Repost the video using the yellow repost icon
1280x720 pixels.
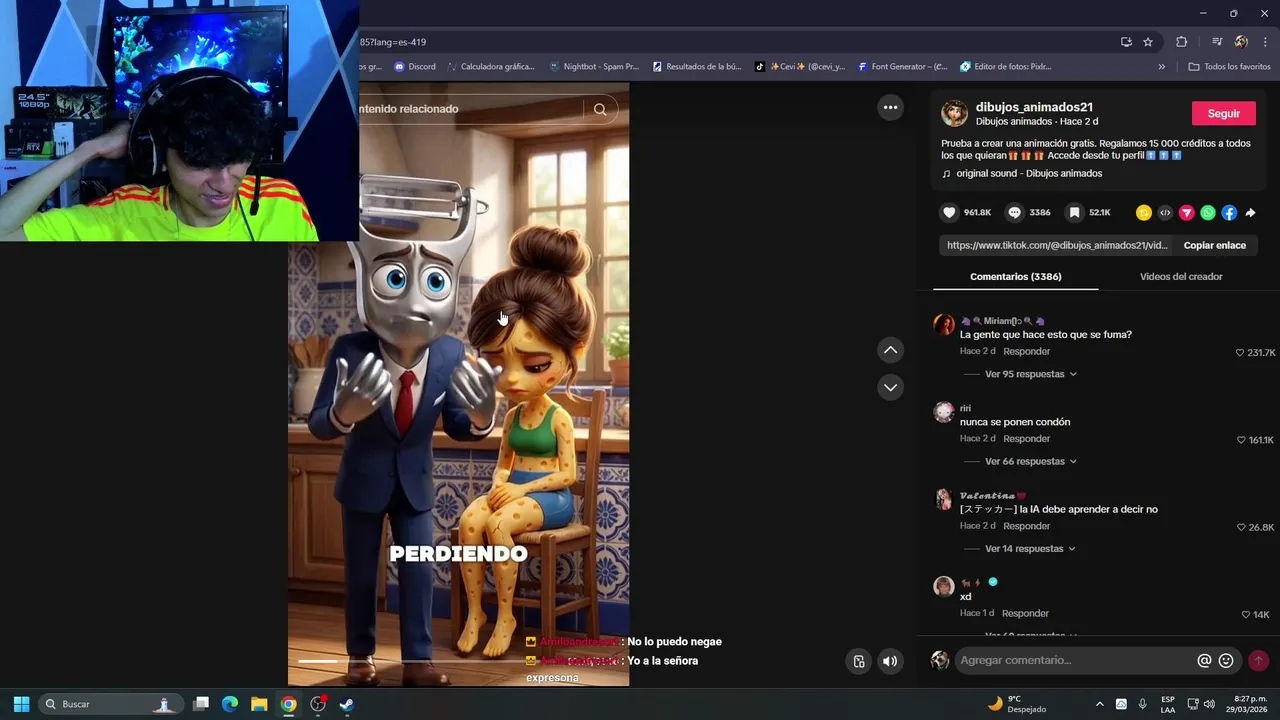[x=1144, y=213]
